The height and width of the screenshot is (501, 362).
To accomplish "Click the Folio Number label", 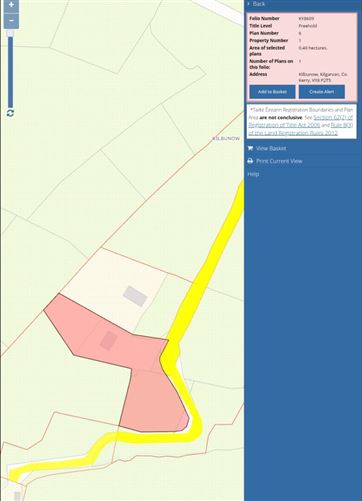I will click(264, 19).
